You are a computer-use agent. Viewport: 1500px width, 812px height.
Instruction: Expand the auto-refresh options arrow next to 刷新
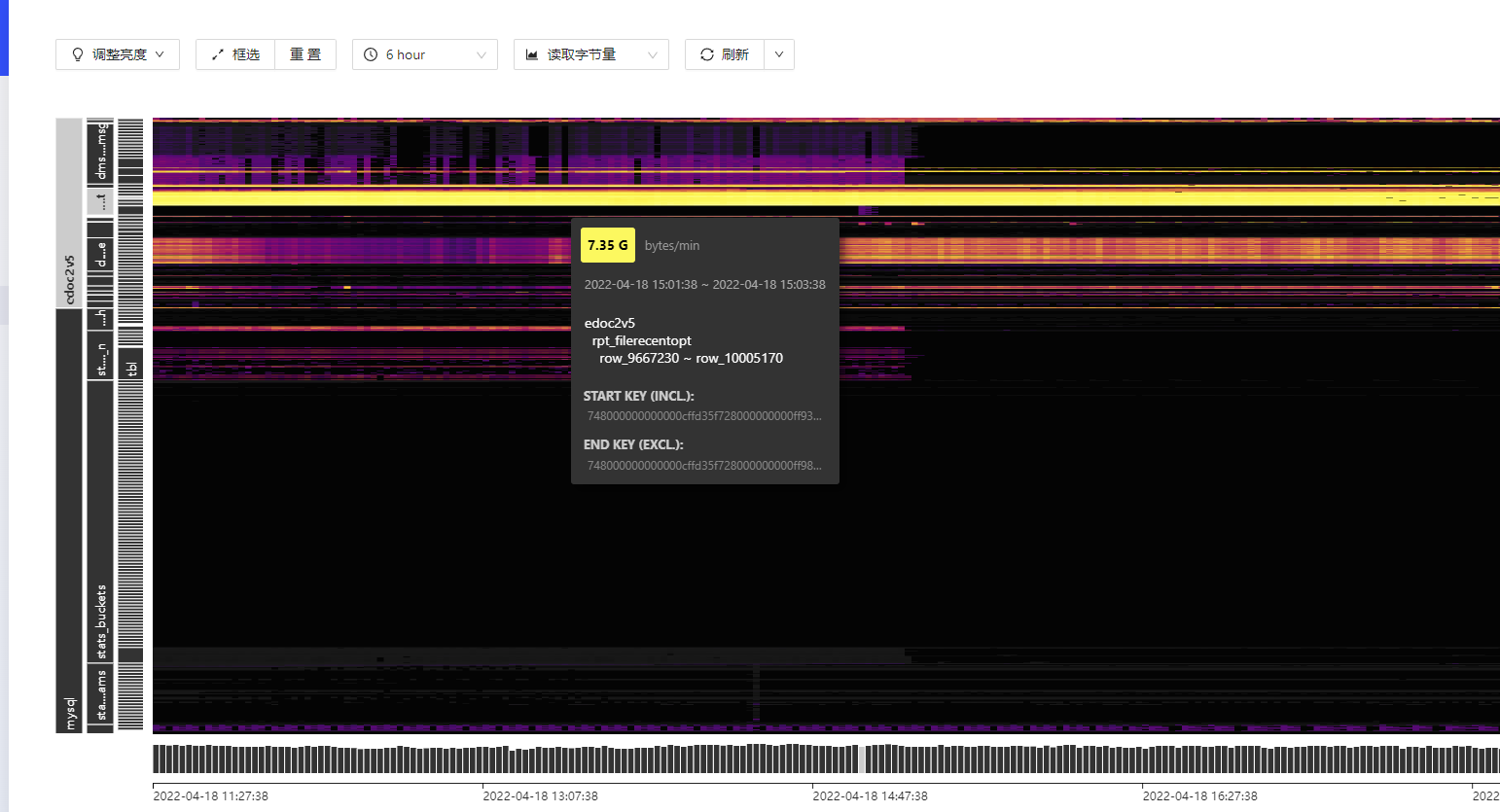(x=779, y=55)
